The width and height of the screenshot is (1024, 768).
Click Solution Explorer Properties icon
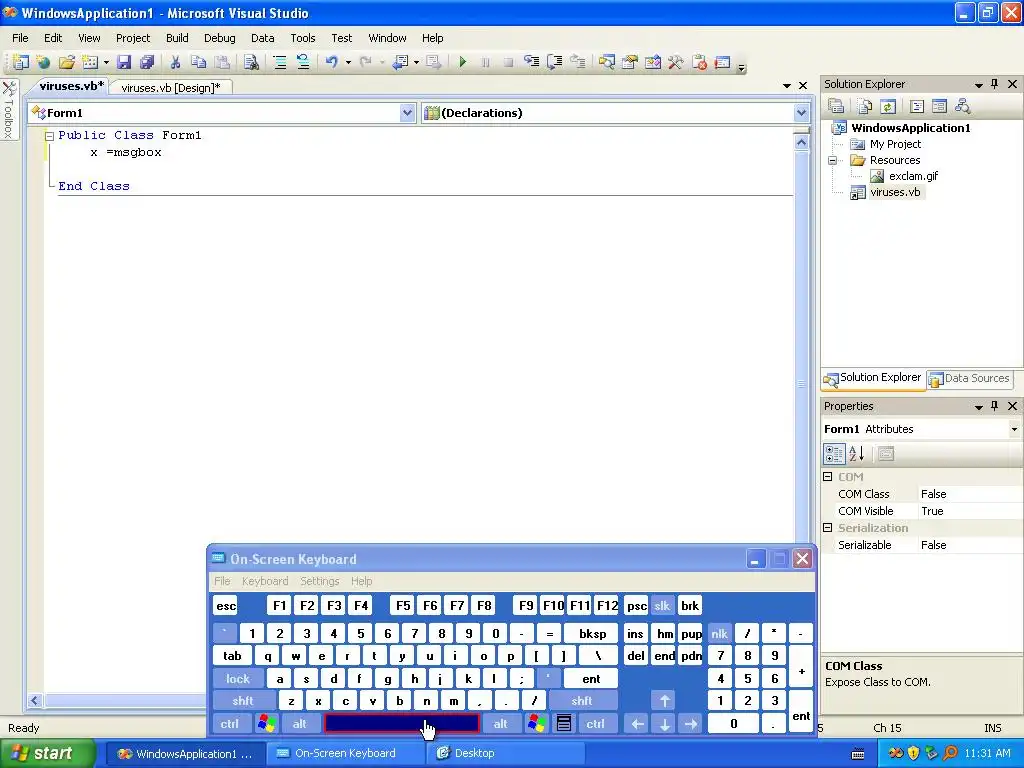click(836, 106)
